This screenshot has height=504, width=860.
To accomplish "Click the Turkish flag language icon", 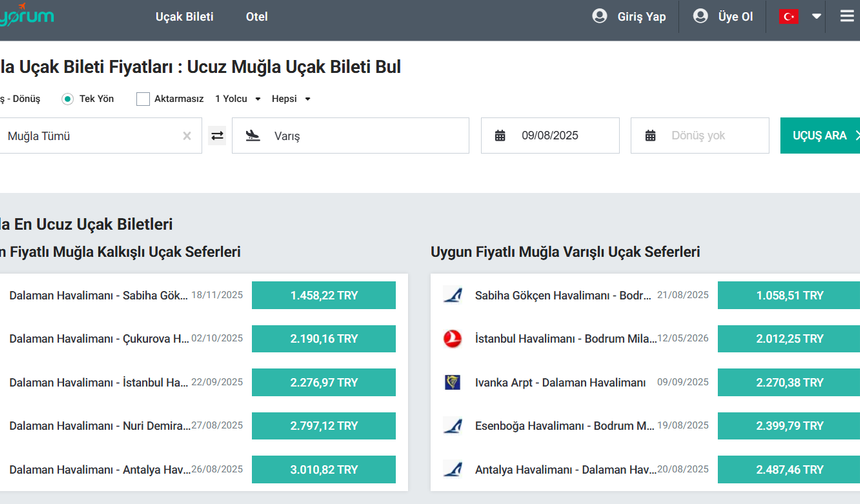I will [x=788, y=16].
